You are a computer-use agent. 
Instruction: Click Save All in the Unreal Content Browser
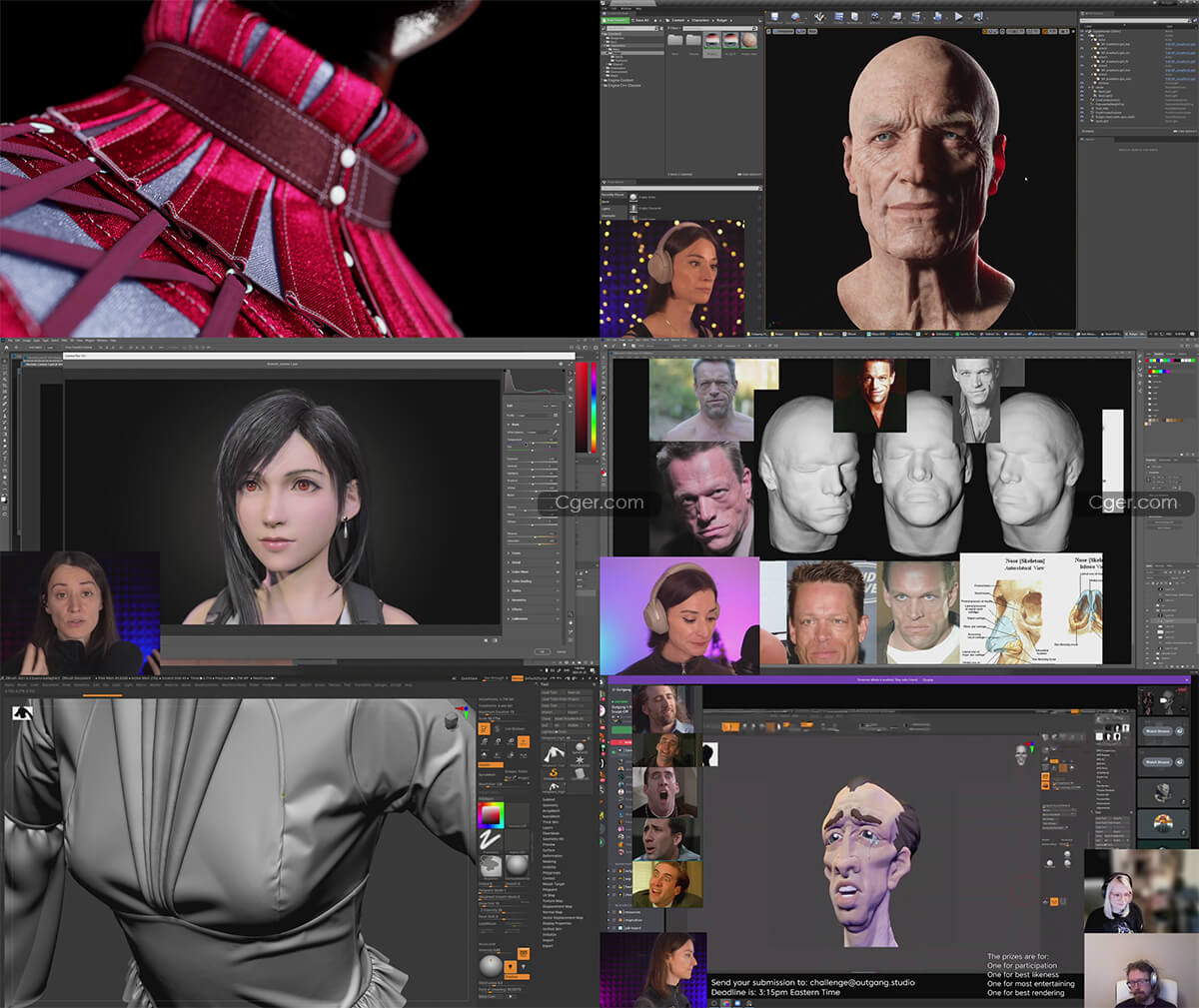(640, 19)
